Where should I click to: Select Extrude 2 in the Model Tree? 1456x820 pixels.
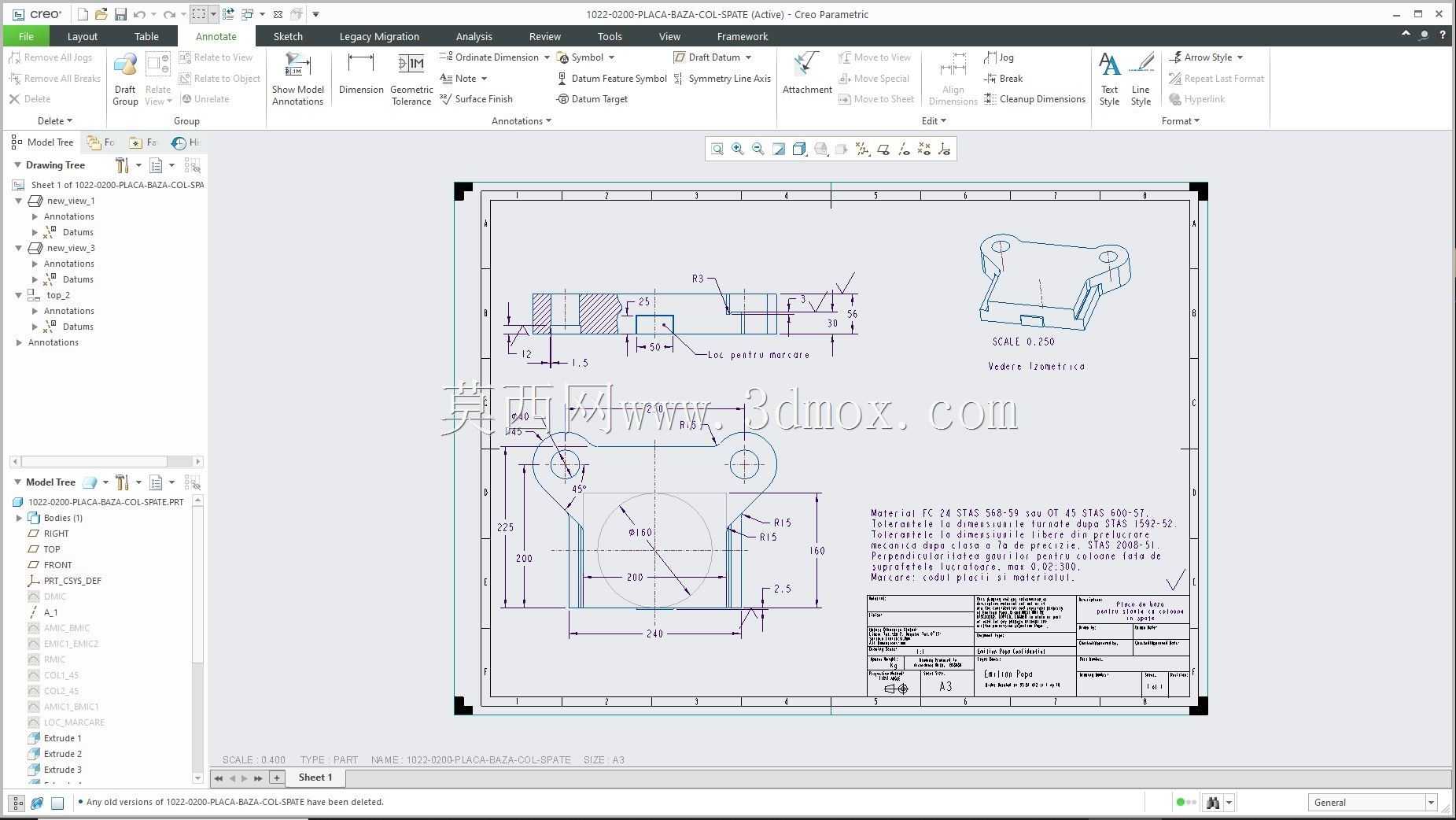(62, 754)
